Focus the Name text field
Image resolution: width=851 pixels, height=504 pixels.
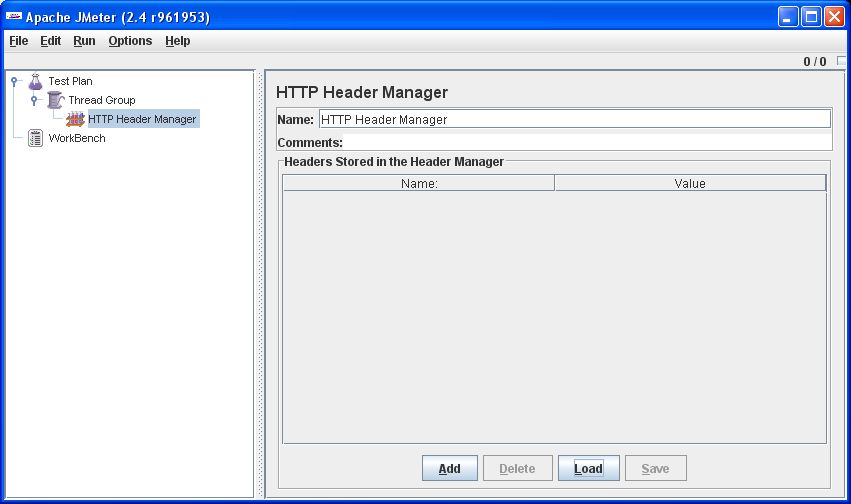point(574,119)
